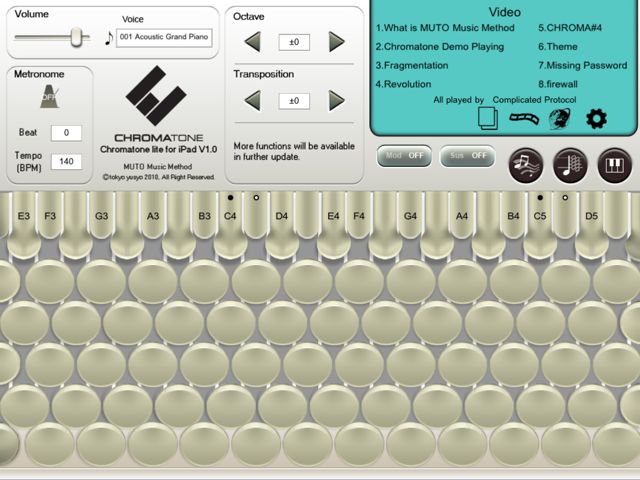Tap the F4 key
Image resolution: width=640 pixels, height=480 pixels.
359,216
